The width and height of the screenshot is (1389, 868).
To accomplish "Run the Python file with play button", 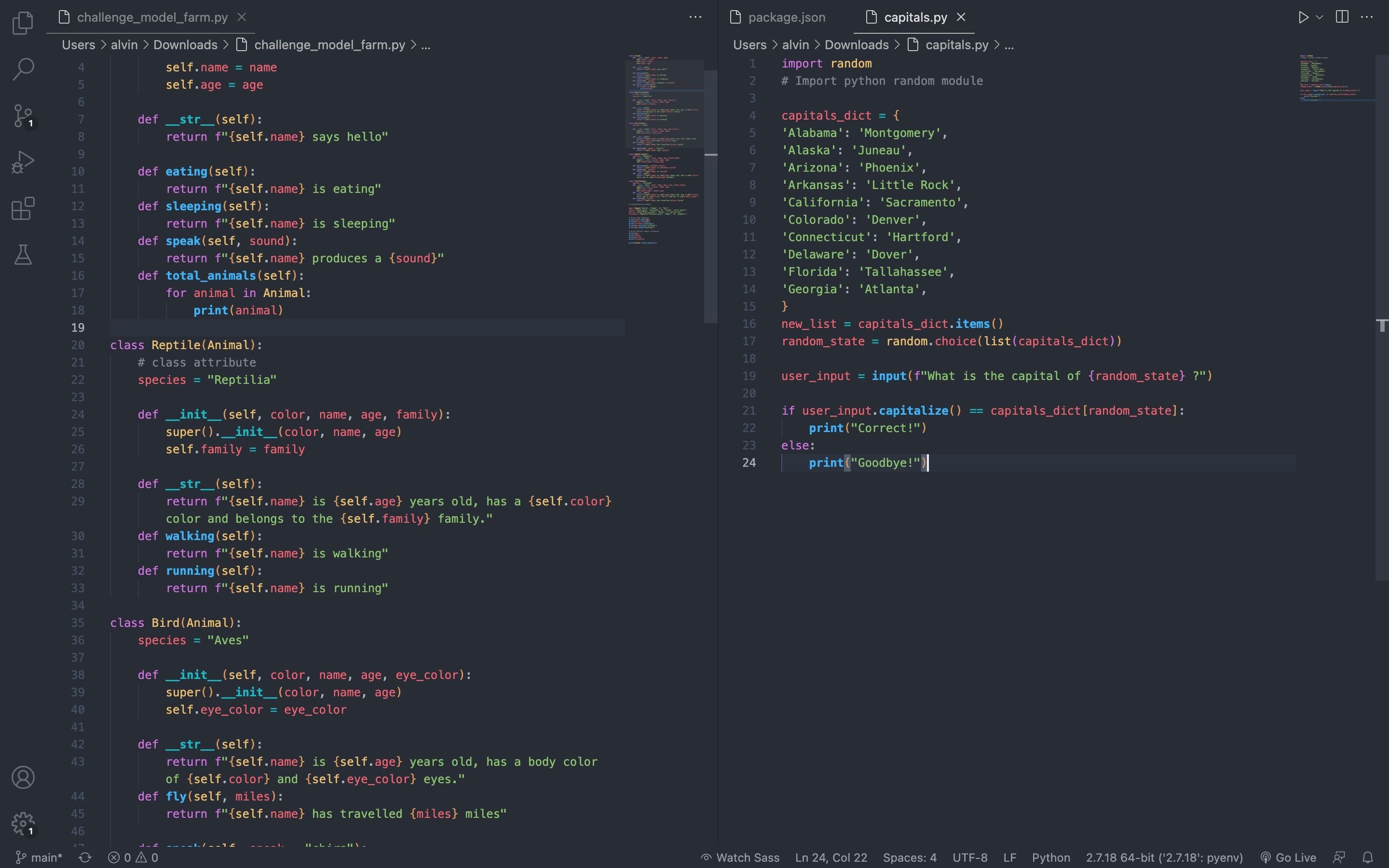I will tap(1303, 17).
